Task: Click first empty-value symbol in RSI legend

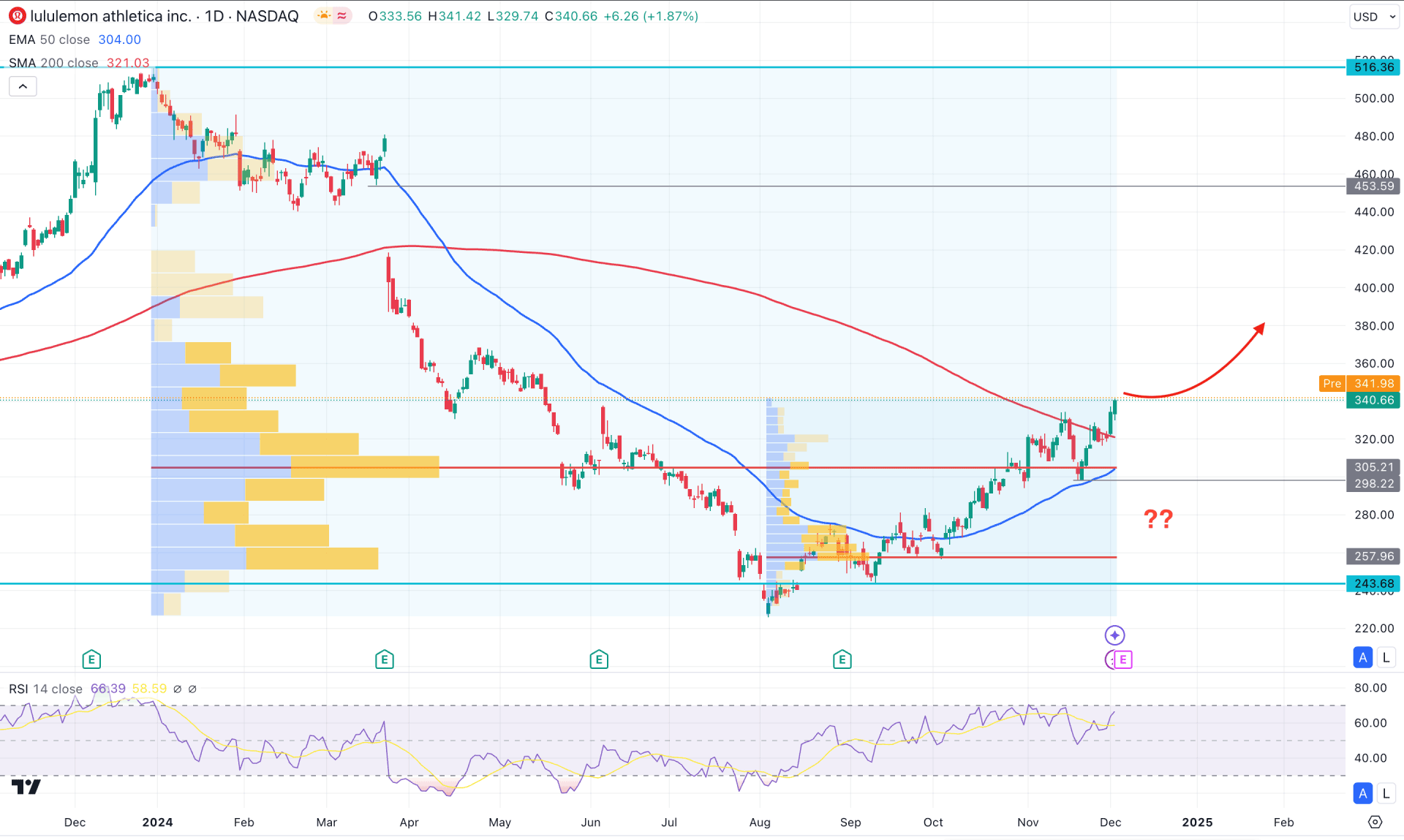Action: [x=177, y=689]
